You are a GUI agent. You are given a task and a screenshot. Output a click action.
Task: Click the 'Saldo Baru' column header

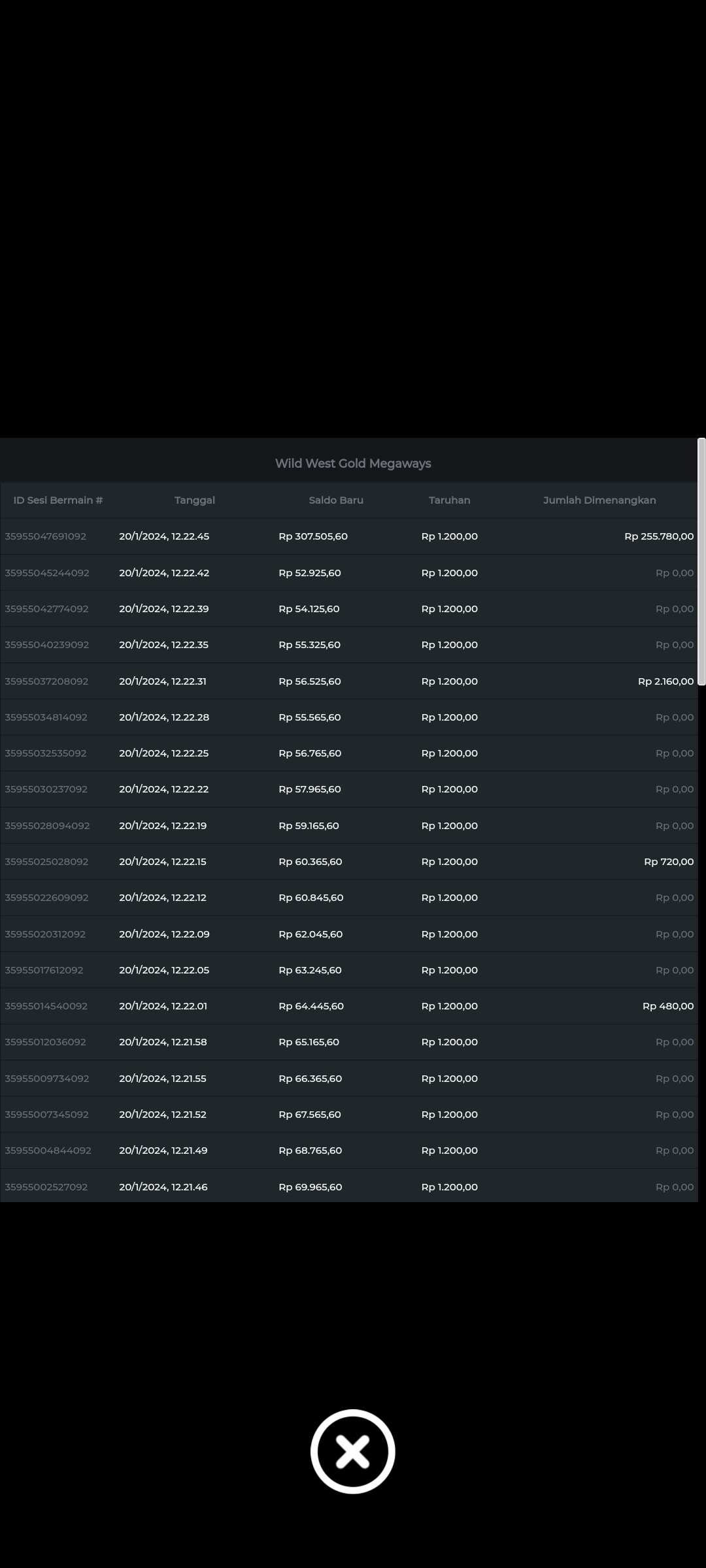[x=336, y=500]
